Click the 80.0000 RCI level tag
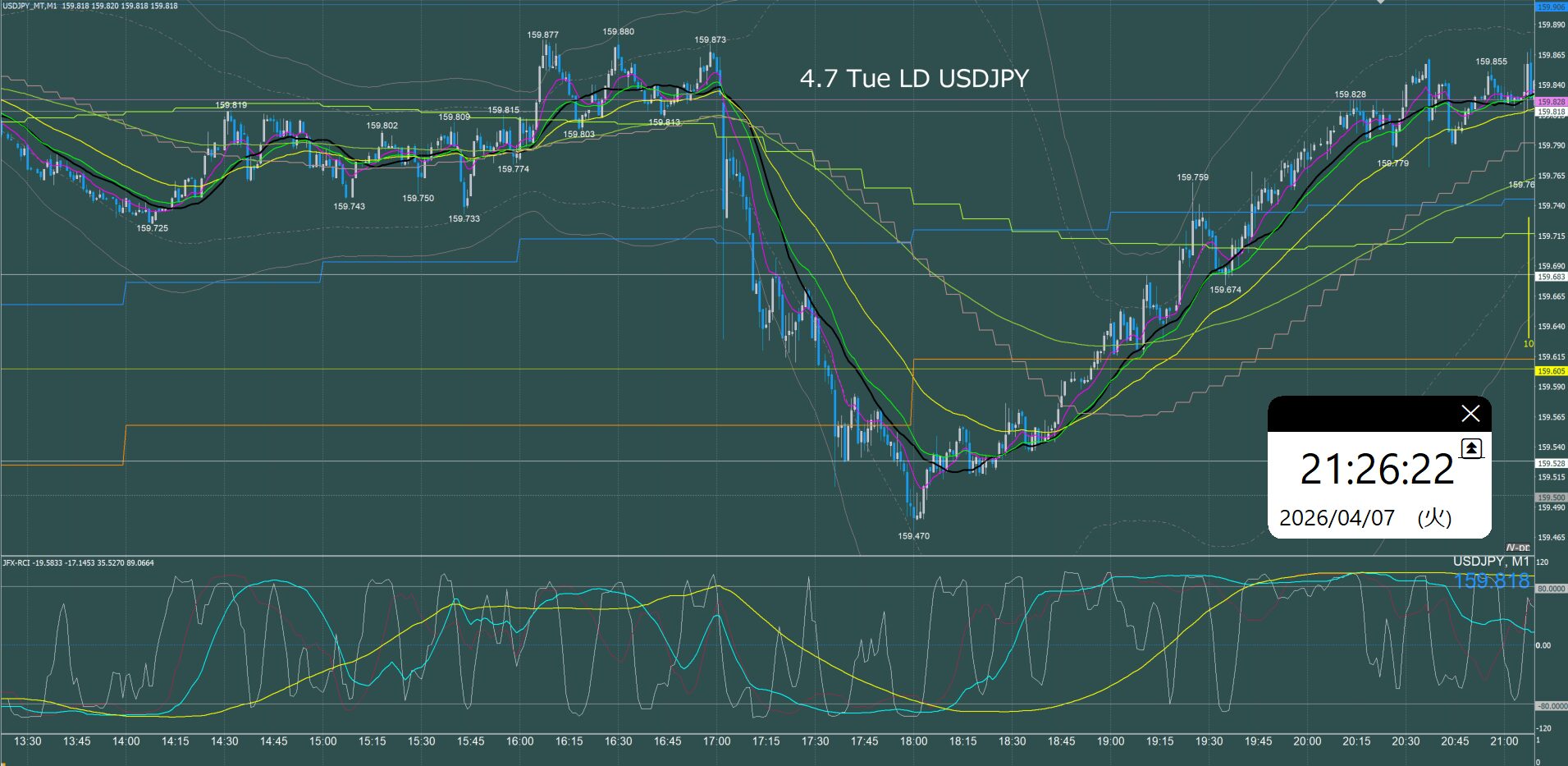The height and width of the screenshot is (766, 1568). 1551,589
